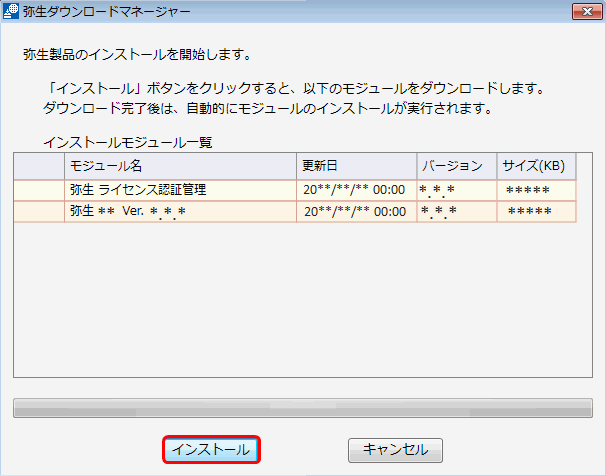Click the キャンセル button
The image size is (606, 476).
click(395, 450)
